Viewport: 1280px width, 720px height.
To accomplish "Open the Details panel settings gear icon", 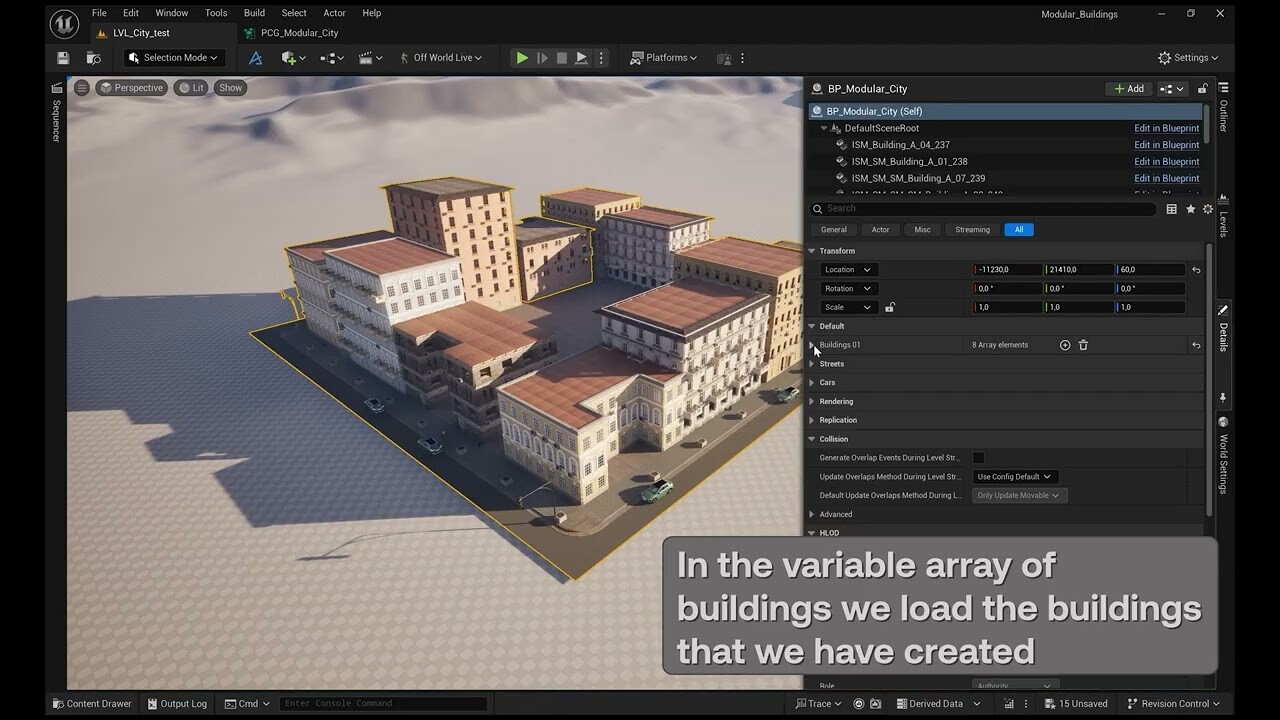I will click(x=1207, y=209).
